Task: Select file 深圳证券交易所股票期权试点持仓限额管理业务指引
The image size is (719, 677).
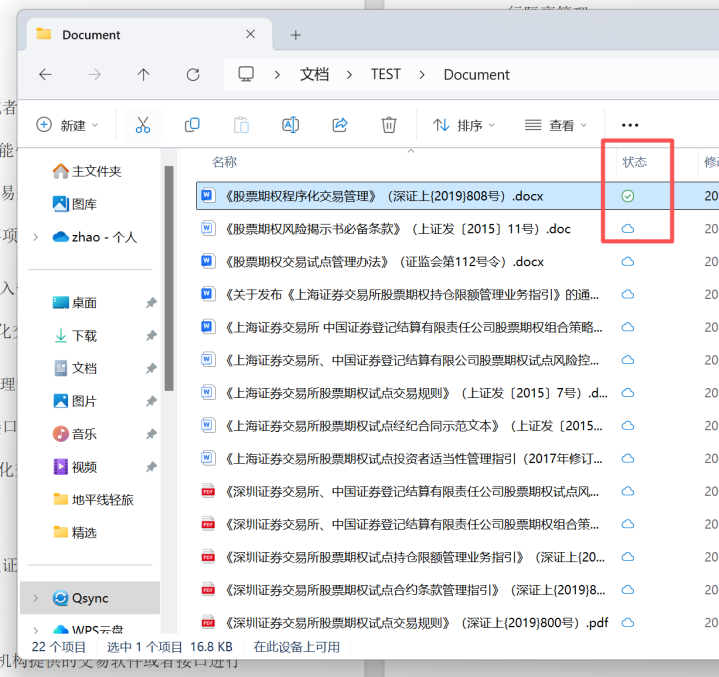Action: coord(415,557)
